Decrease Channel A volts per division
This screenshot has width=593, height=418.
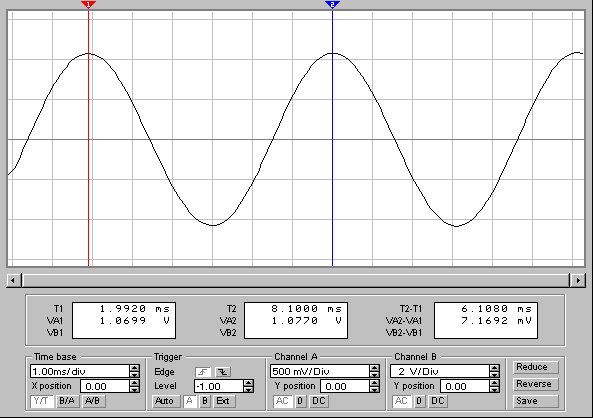374,374
